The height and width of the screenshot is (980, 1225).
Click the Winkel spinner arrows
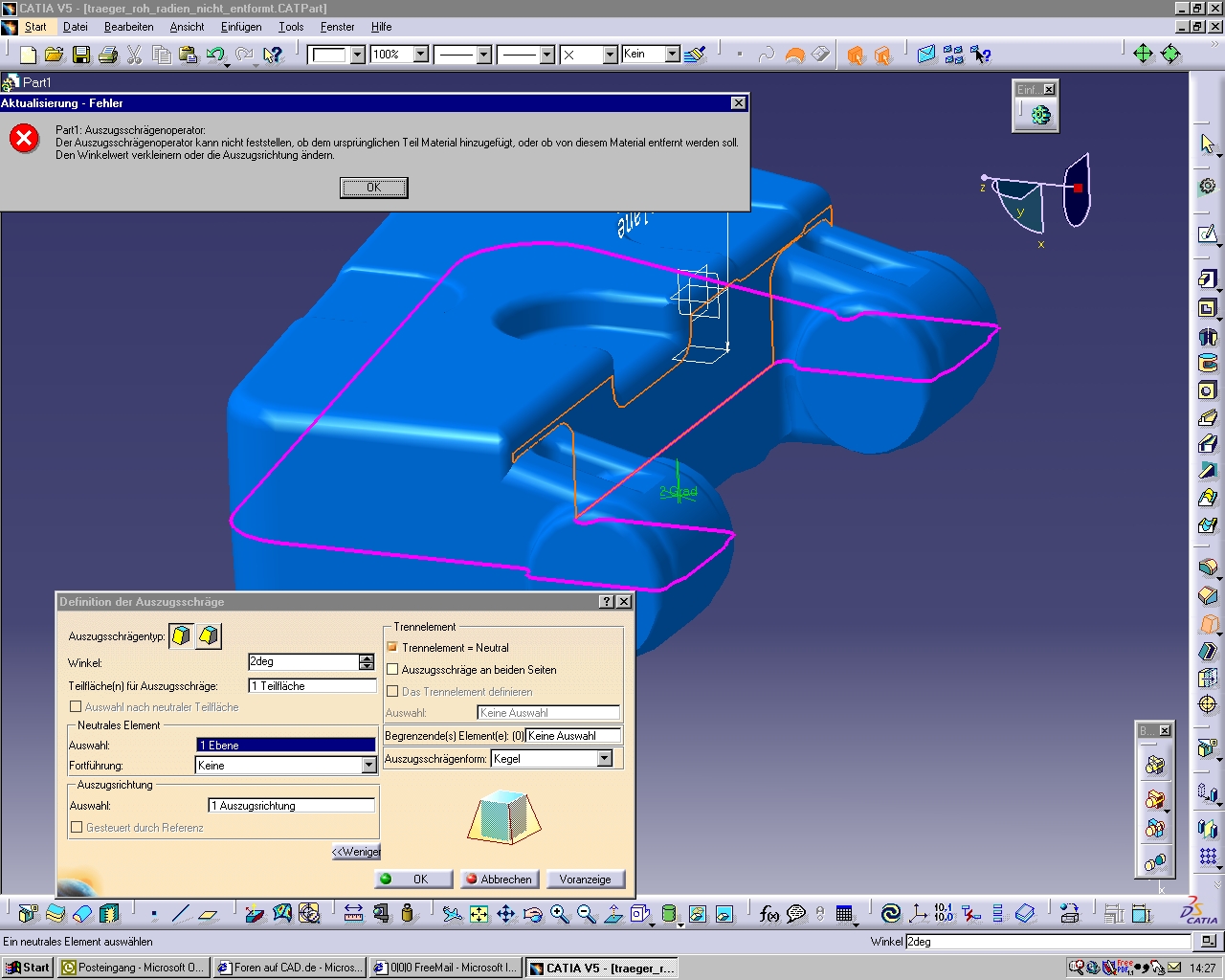367,661
